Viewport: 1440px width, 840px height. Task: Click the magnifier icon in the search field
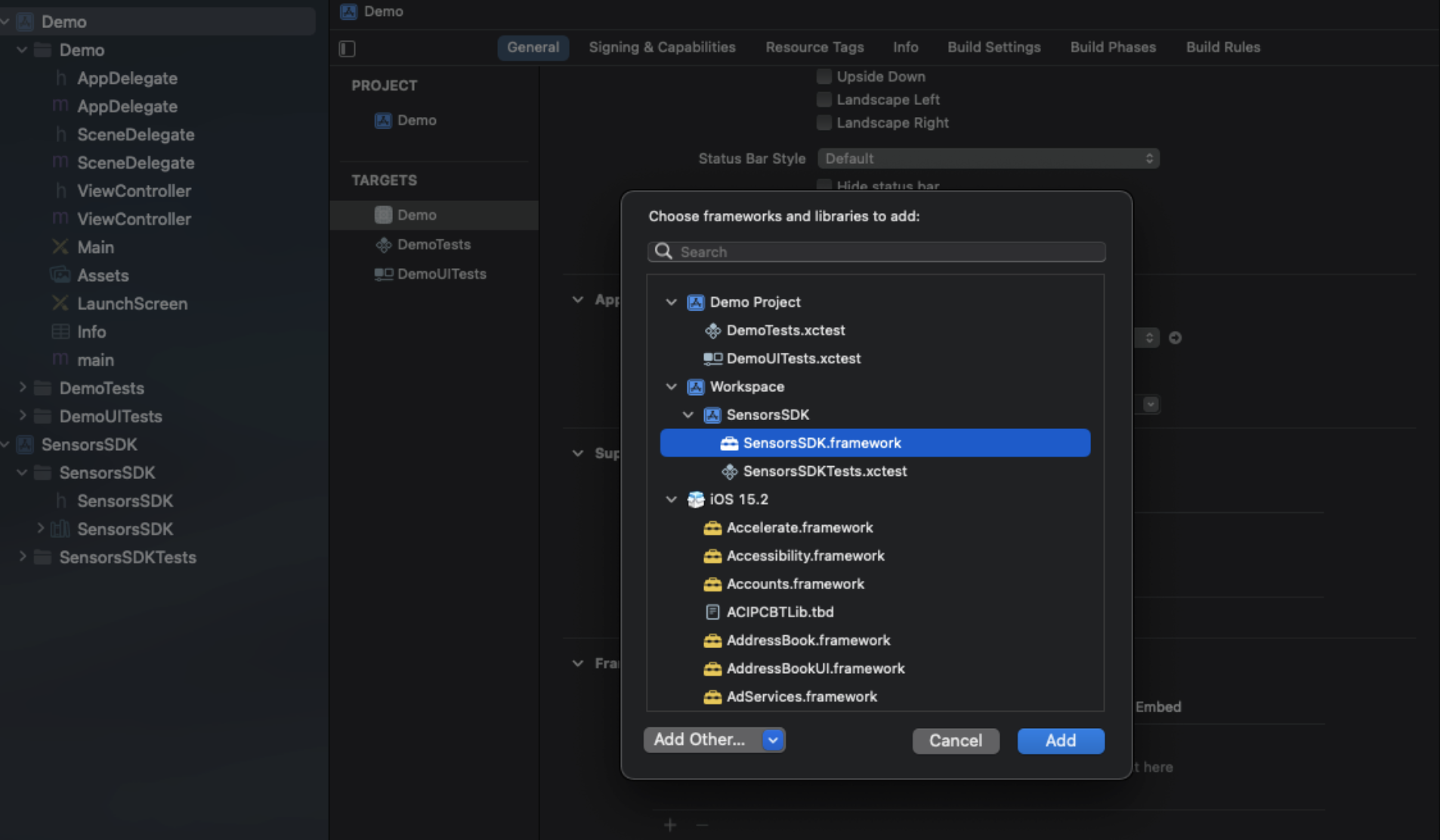663,252
